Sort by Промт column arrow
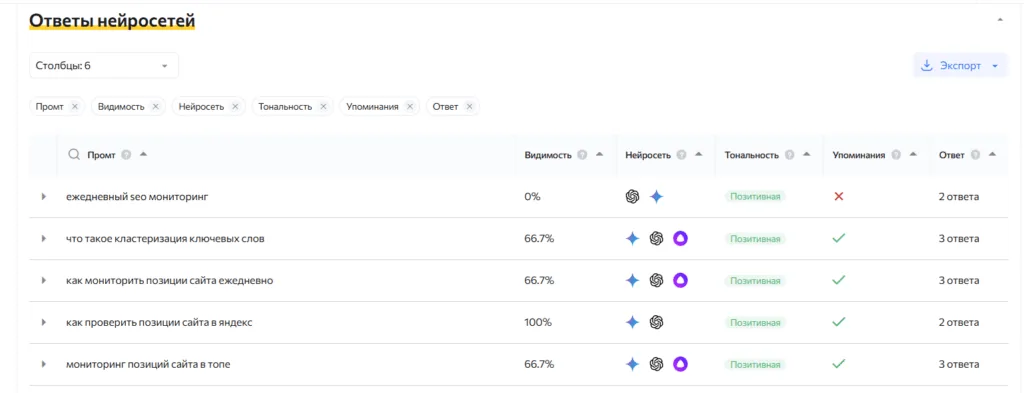This screenshot has height=393, width=1024. pyautogui.click(x=143, y=155)
